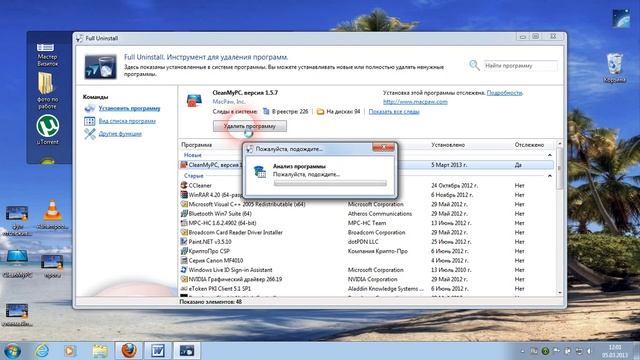Select eToken PKI Client 5.1 SP1 row
This screenshot has height=360, width=640.
tap(367, 289)
